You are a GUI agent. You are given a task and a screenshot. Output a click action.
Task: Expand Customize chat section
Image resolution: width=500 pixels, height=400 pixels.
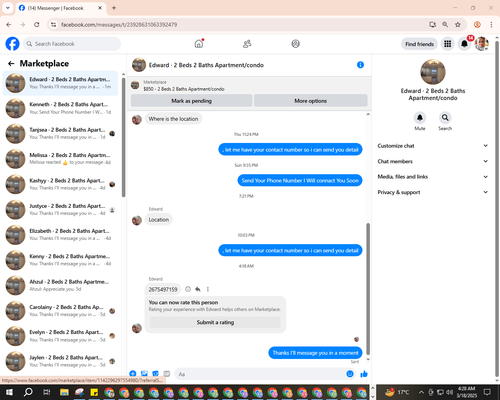433,146
